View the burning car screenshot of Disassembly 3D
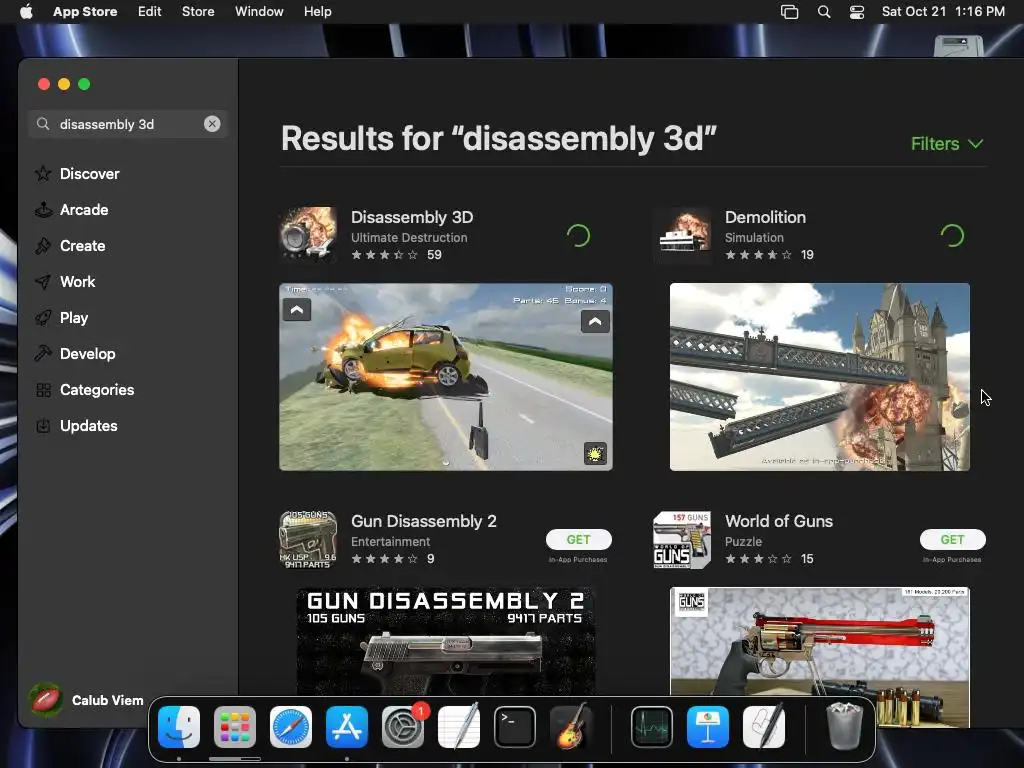 click(x=446, y=377)
